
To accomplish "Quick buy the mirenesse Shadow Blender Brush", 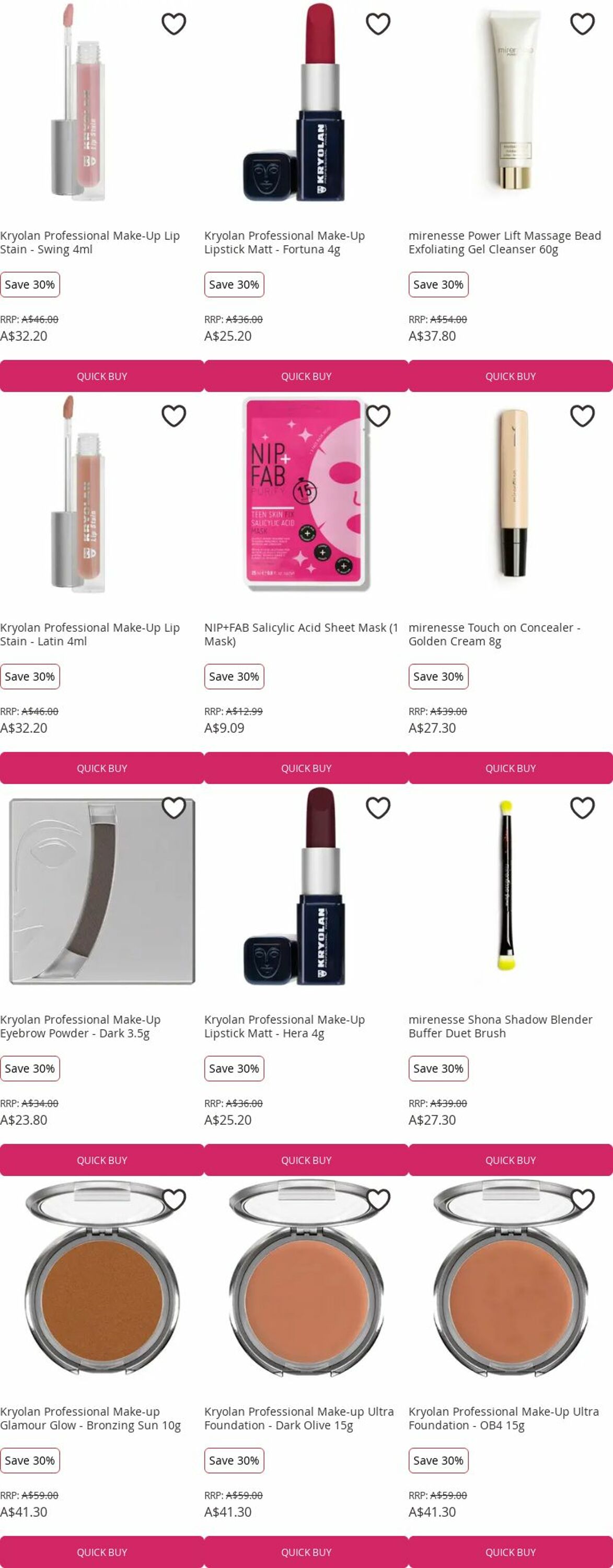I will click(510, 1160).
